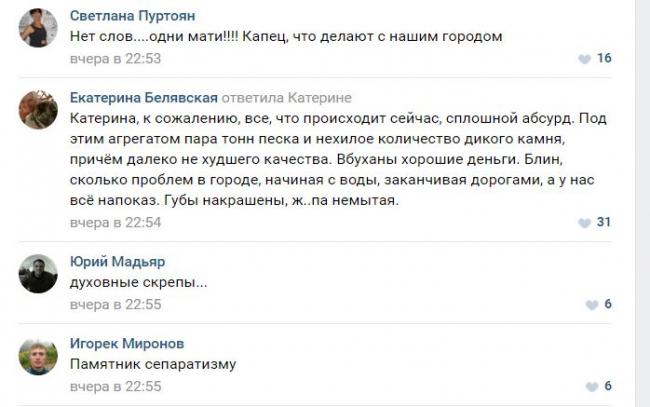Click the like count 31
The width and height of the screenshot is (650, 407).
tap(603, 222)
